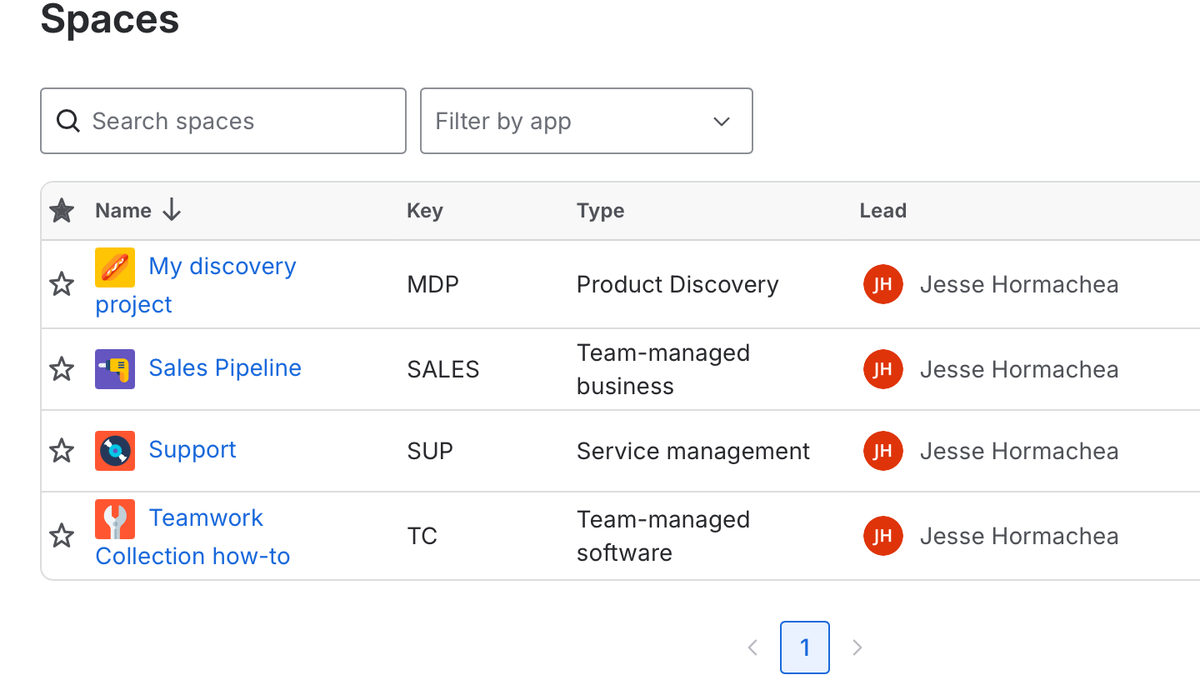This screenshot has height=675, width=1200.
Task: Click Jesse Hormachea in My discovery project row
Action: tap(1019, 285)
